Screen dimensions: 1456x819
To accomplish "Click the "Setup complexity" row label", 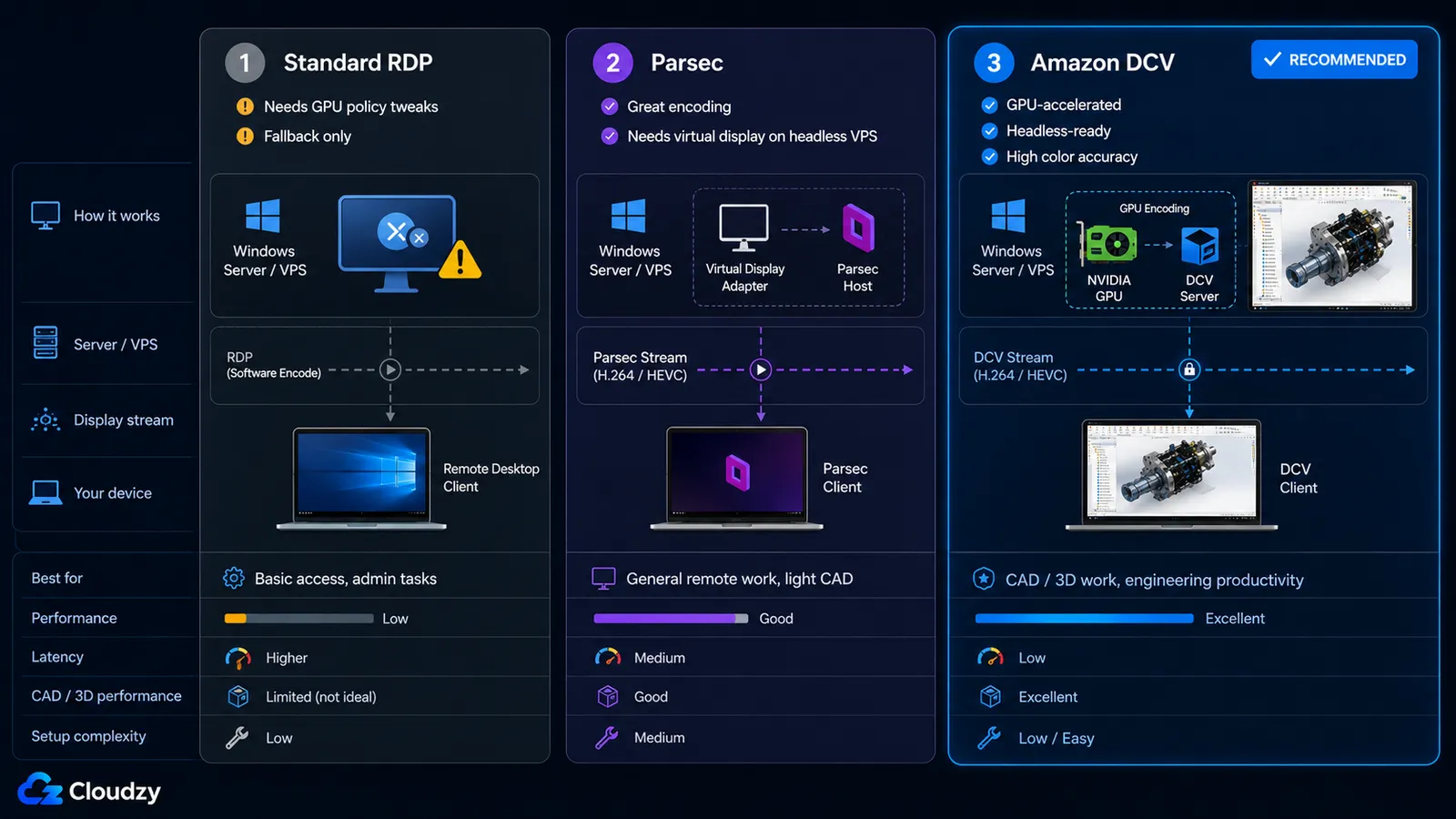I will pyautogui.click(x=88, y=735).
